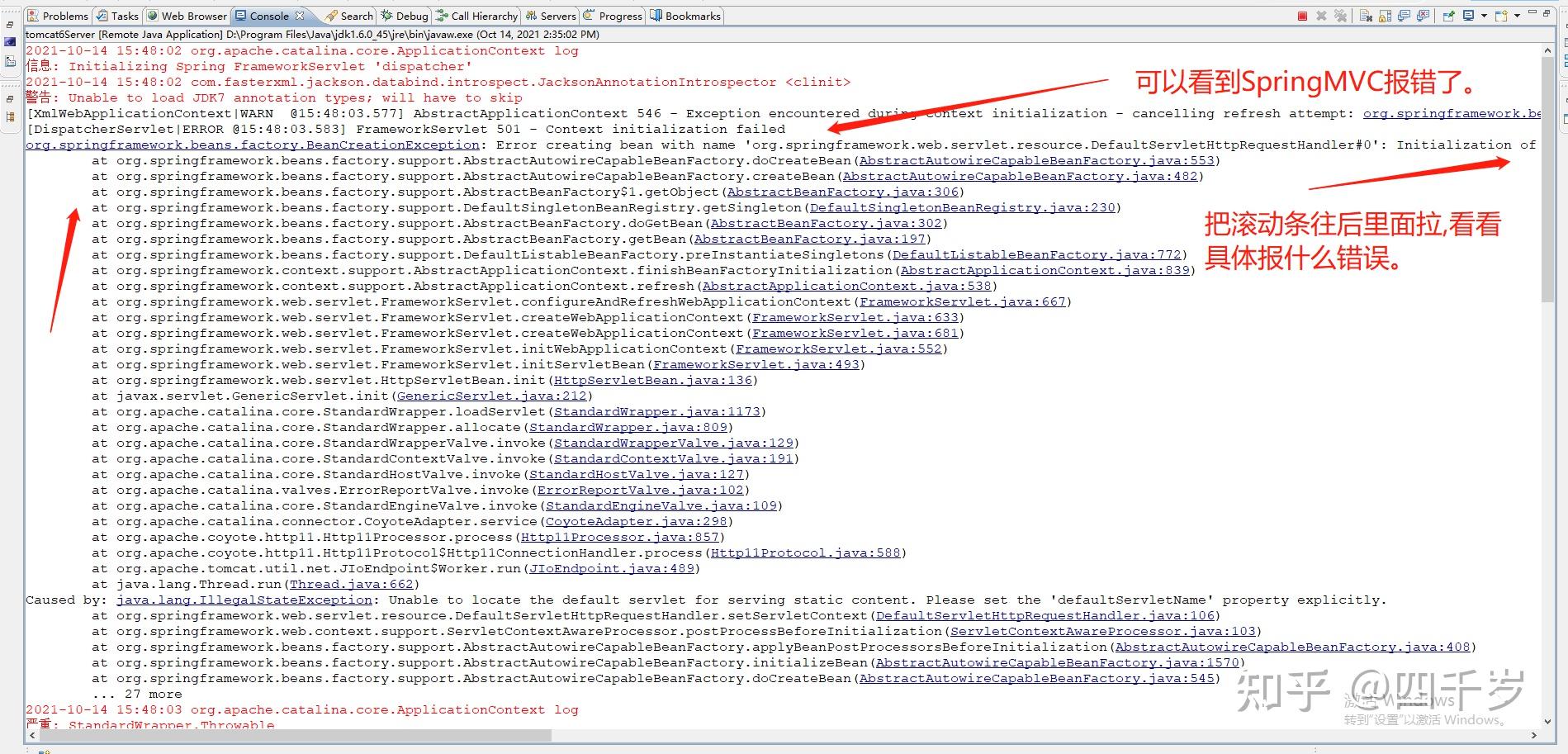Terminate the running server with the red stop icon
This screenshot has width=1568, height=754.
tap(1302, 16)
